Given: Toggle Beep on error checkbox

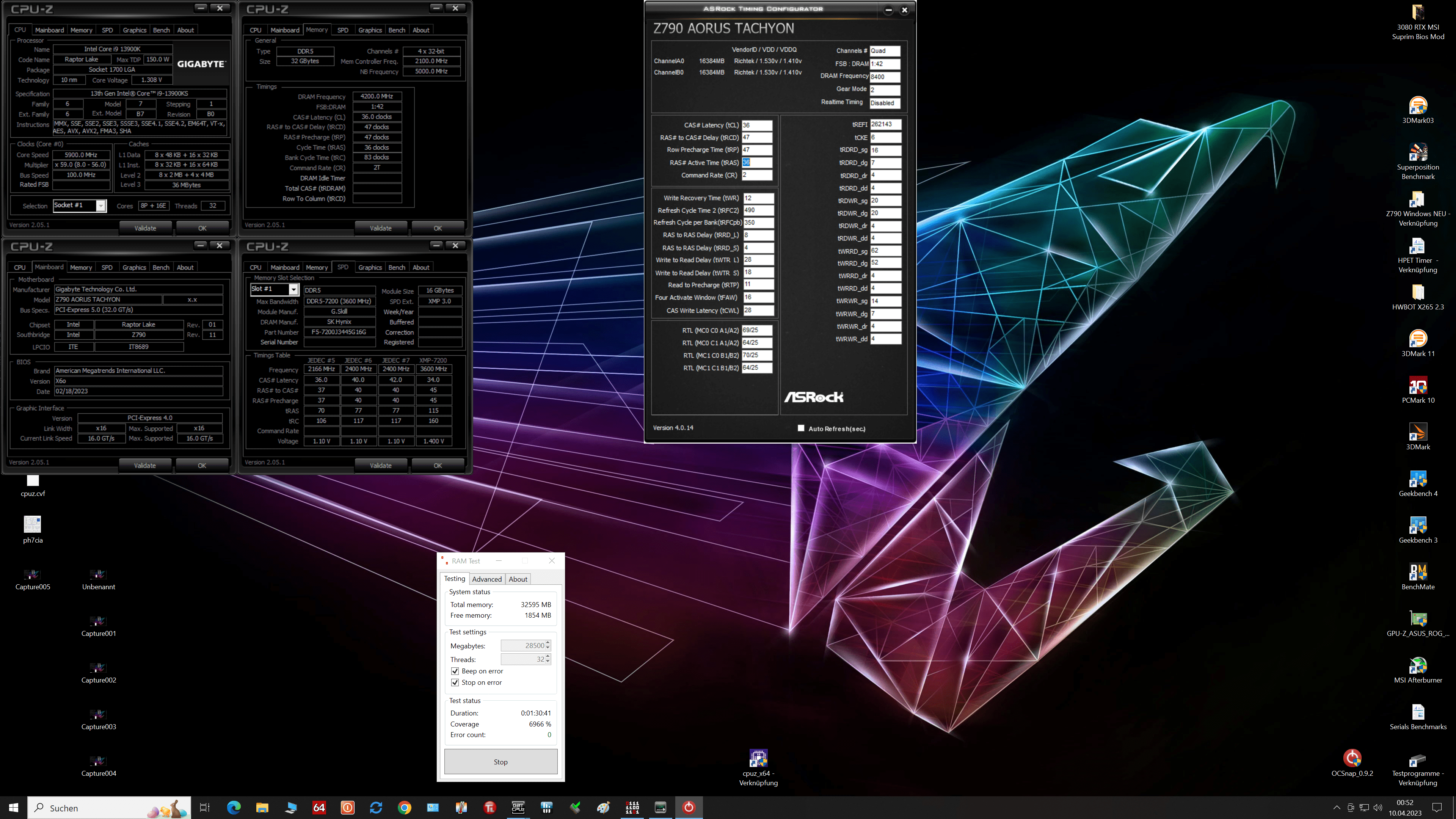Looking at the screenshot, I should [455, 671].
